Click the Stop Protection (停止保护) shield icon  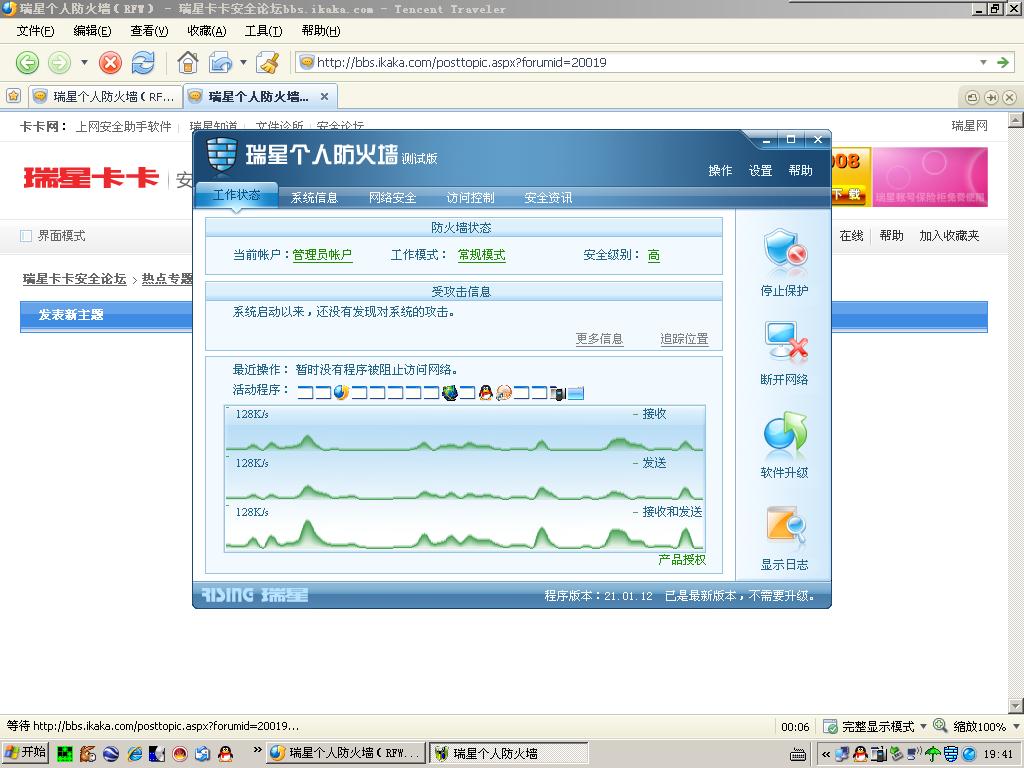click(785, 249)
